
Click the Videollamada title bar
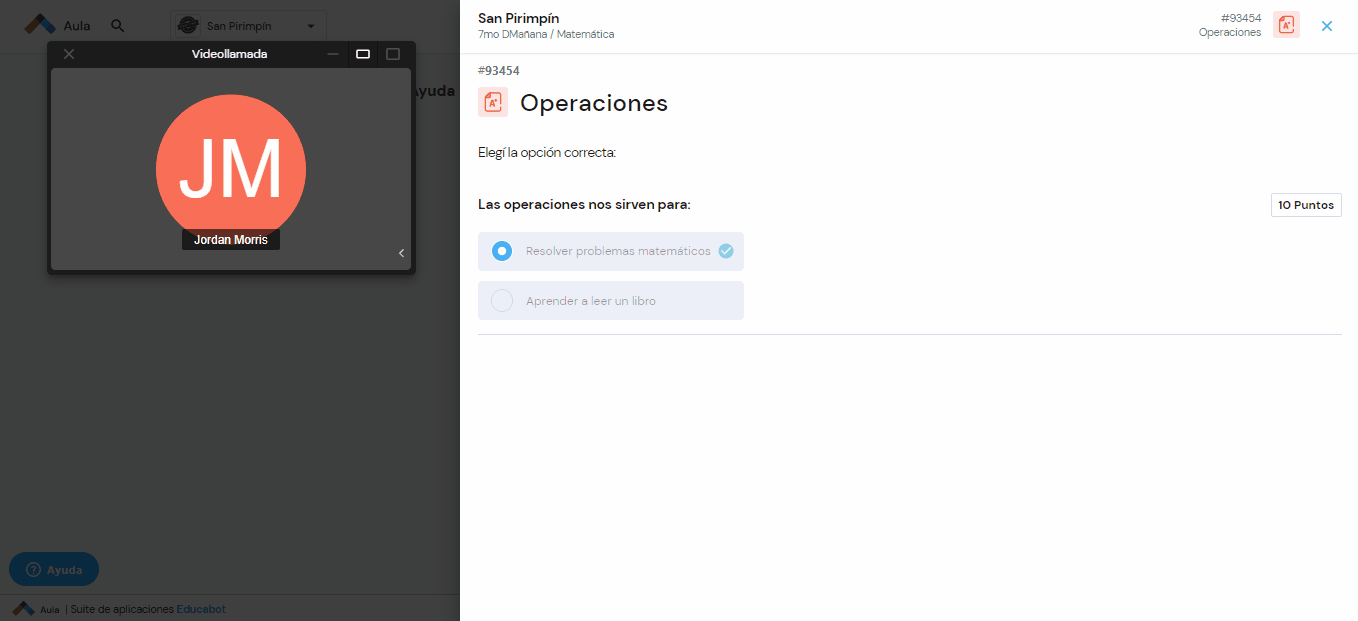[231, 53]
